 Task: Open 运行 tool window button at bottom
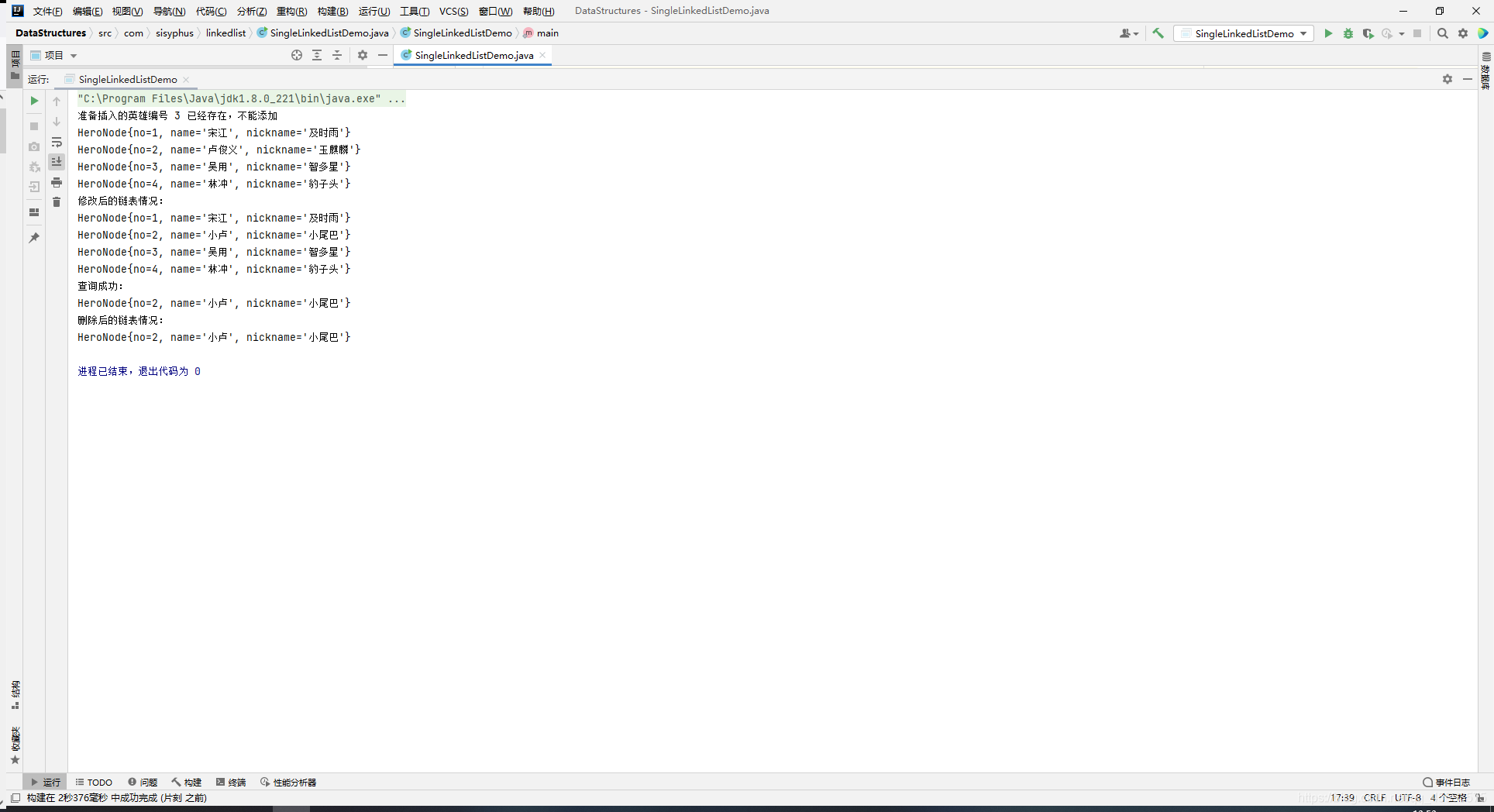pos(45,782)
